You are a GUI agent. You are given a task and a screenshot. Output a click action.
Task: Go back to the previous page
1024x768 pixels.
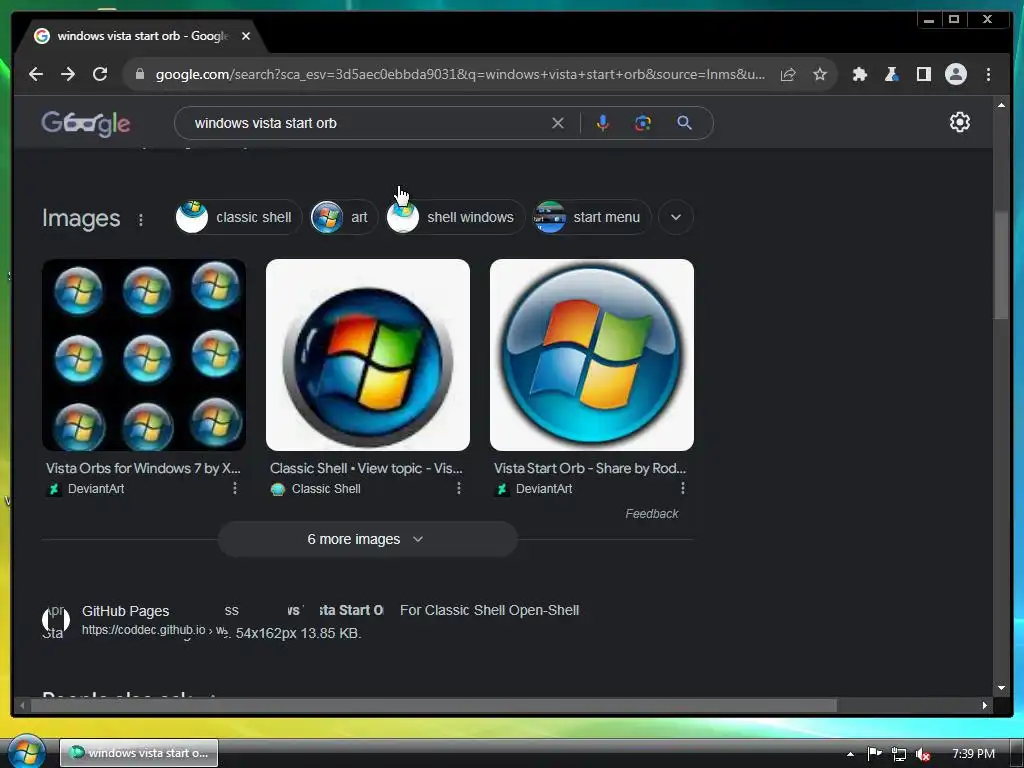[x=36, y=74]
